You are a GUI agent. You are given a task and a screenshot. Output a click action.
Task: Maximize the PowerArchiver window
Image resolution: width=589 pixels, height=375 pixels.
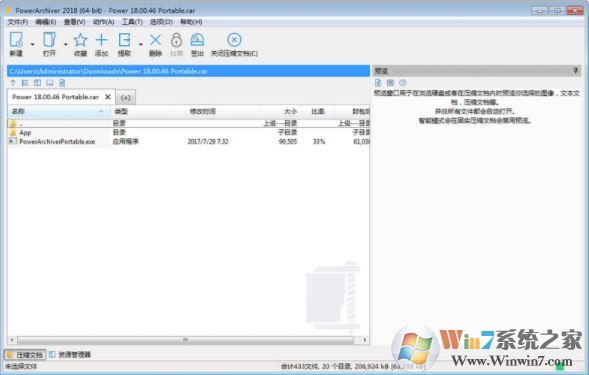pos(557,11)
